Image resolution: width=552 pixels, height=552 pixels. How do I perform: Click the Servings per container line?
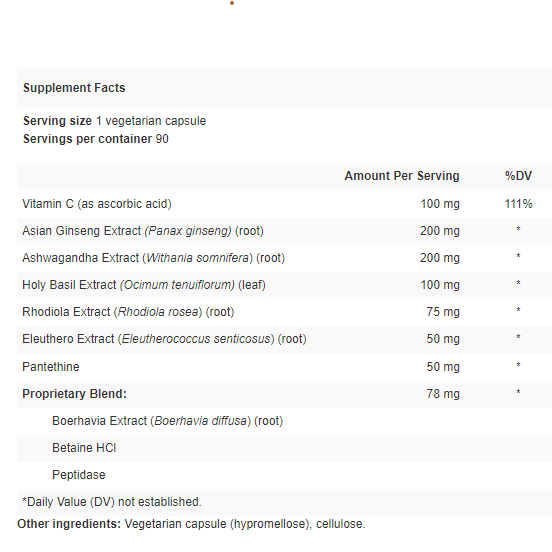tap(96, 139)
